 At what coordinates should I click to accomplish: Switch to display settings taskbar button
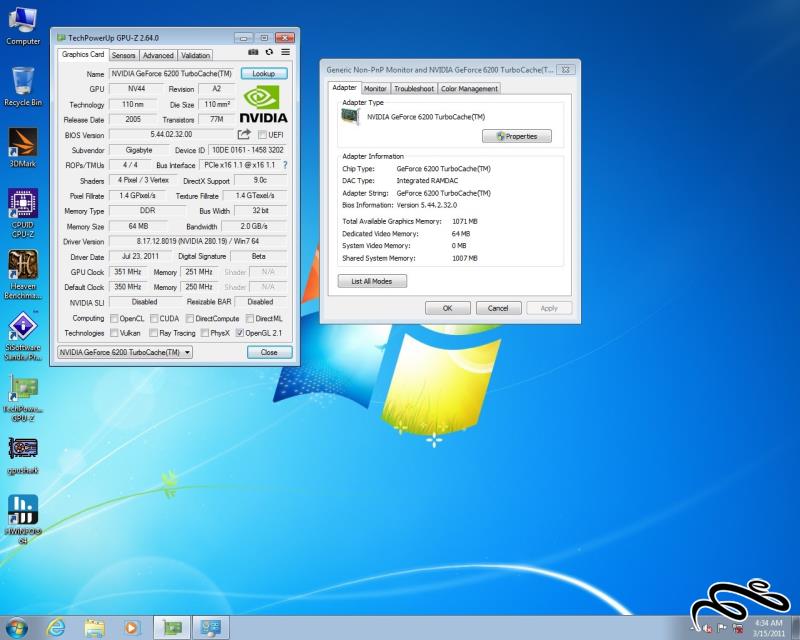[x=211, y=628]
